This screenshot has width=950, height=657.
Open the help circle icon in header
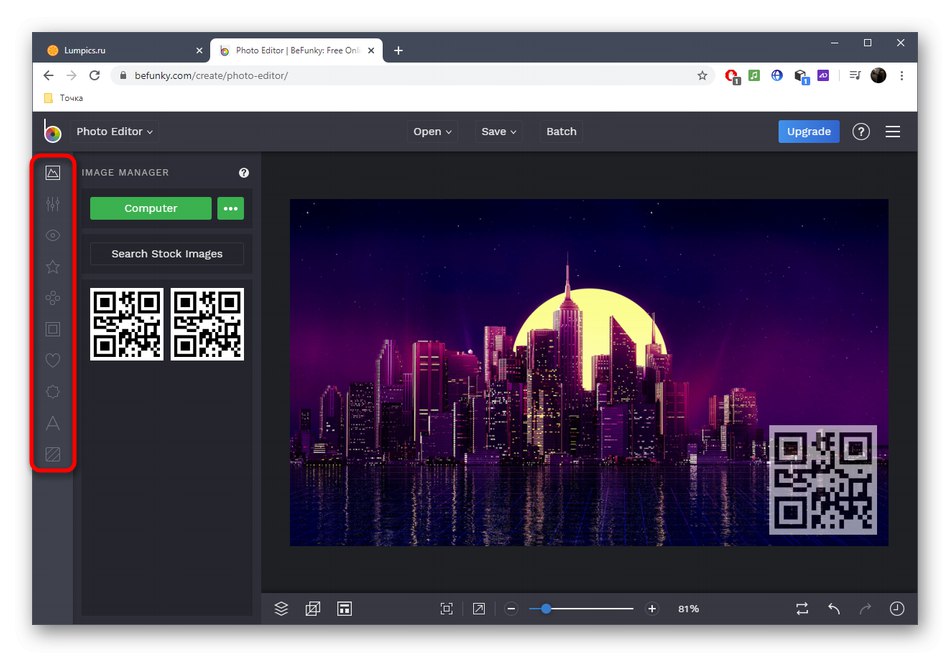tap(861, 132)
